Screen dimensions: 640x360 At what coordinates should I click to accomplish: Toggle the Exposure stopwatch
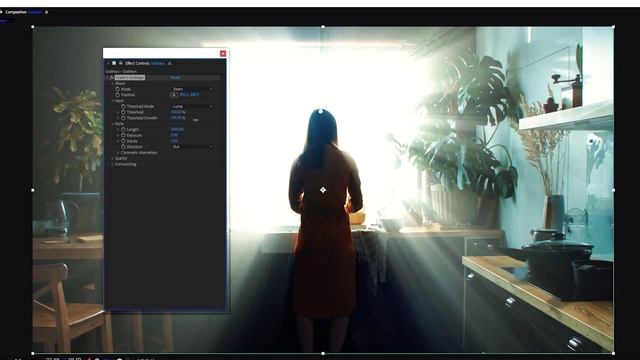[x=123, y=135]
